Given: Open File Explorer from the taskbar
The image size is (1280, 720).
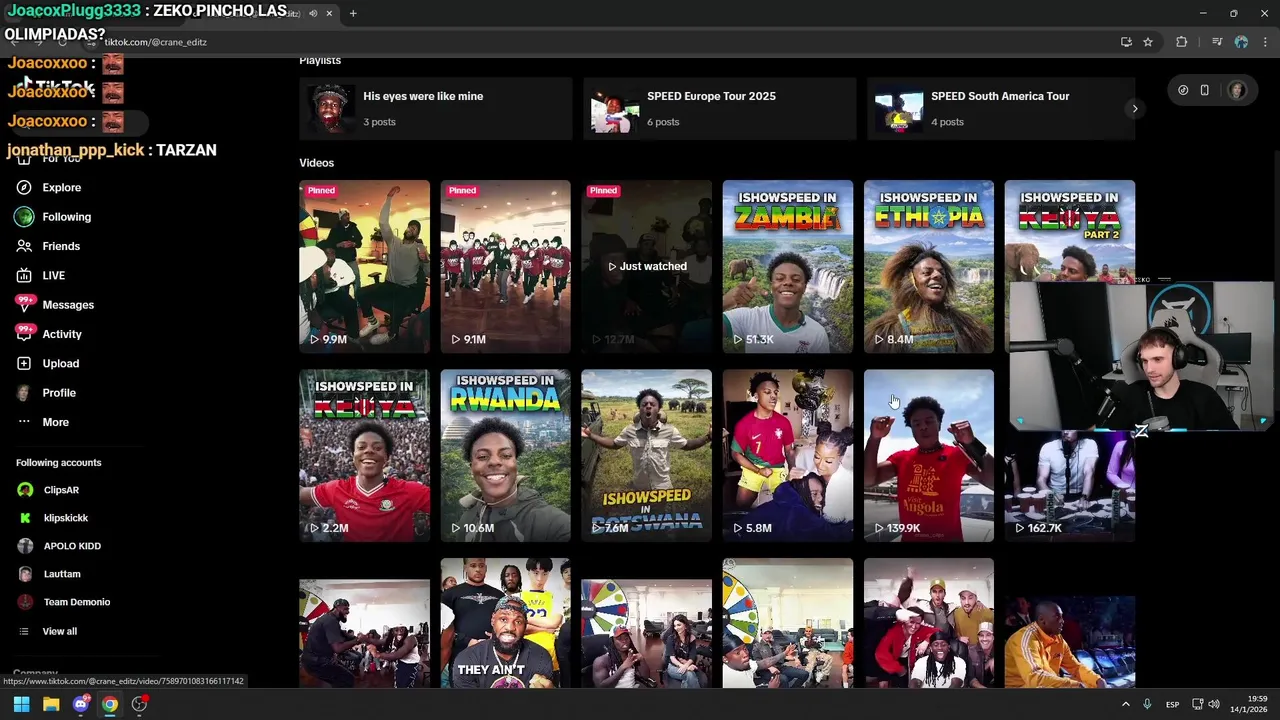Looking at the screenshot, I should tap(51, 704).
